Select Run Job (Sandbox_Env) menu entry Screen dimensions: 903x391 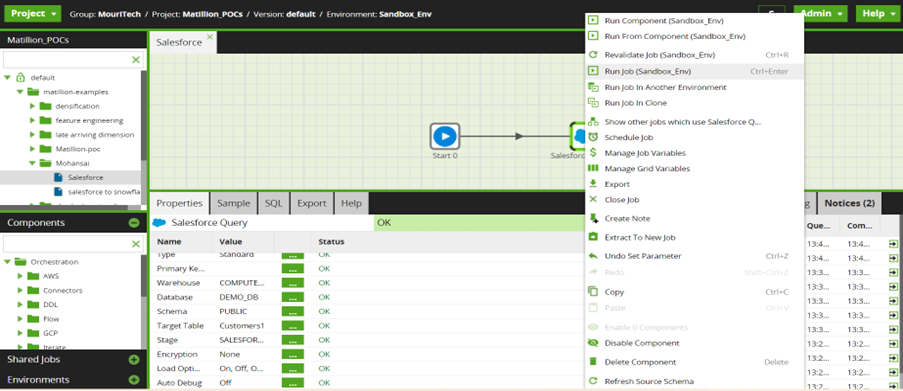coord(694,71)
